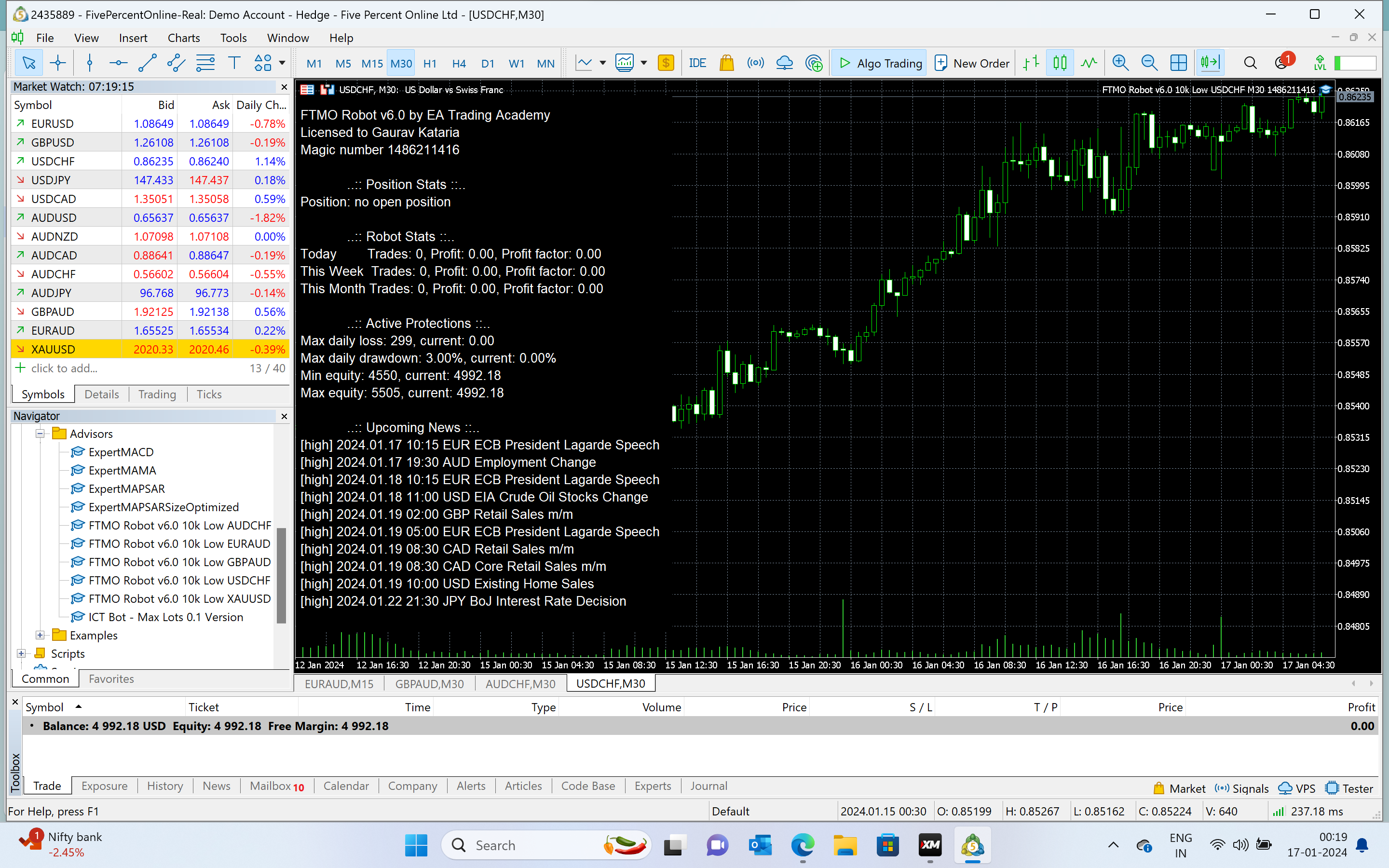This screenshot has width=1389, height=868.
Task: Open the Signals broadcast icon
Action: (x=755, y=63)
